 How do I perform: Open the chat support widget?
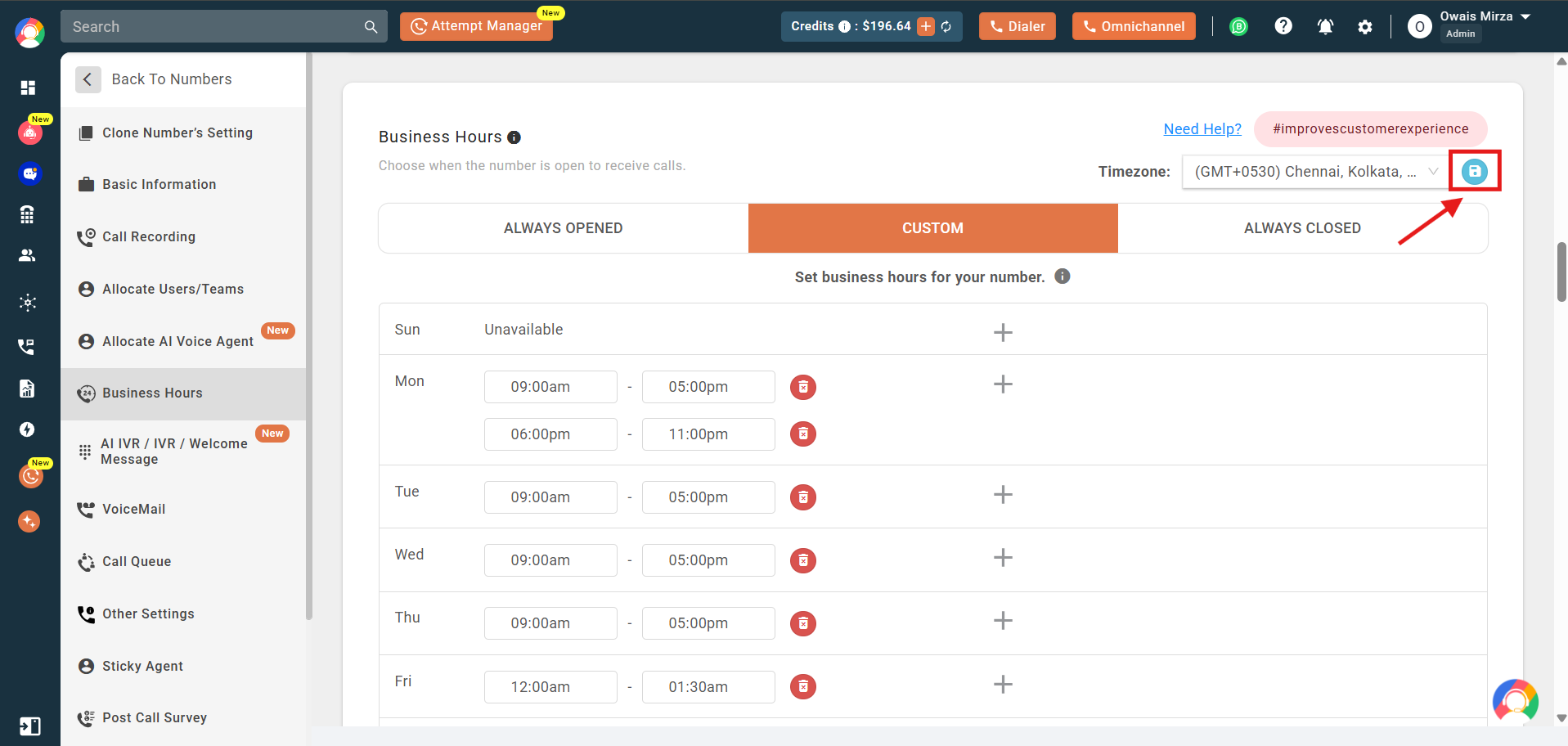pos(1515,702)
